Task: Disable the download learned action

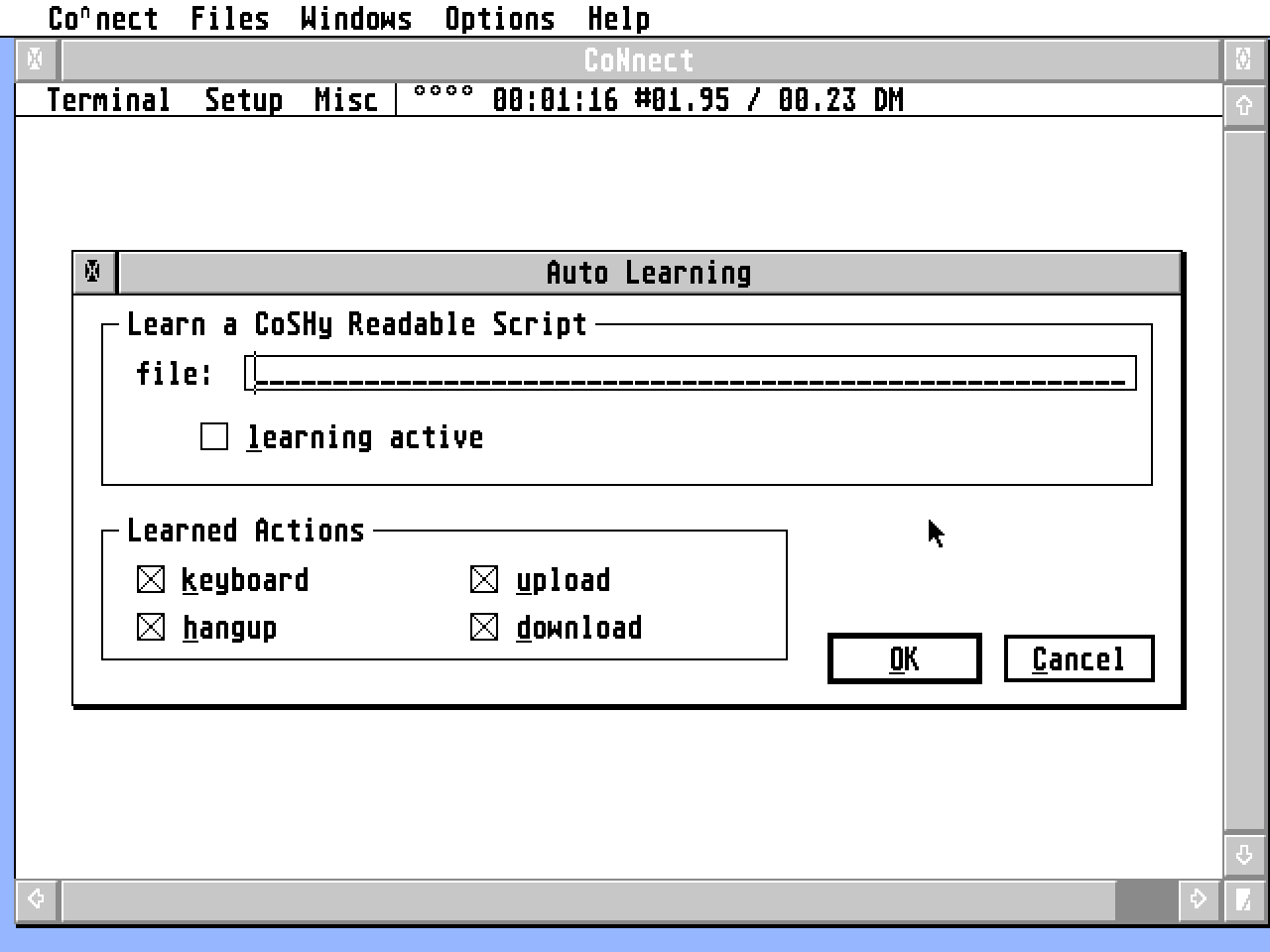Action: (x=484, y=627)
